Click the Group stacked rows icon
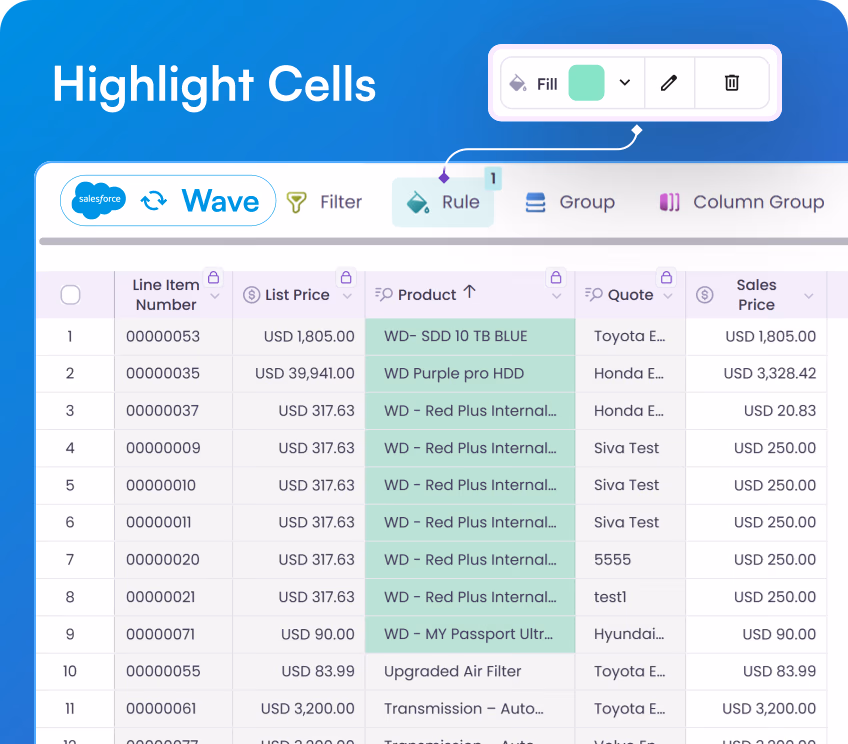The width and height of the screenshot is (848, 744). click(x=535, y=202)
